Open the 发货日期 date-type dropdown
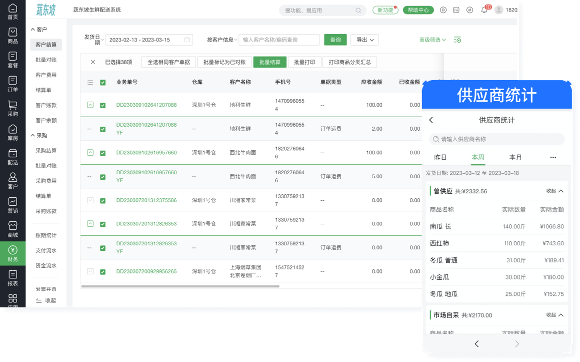 coord(93,40)
